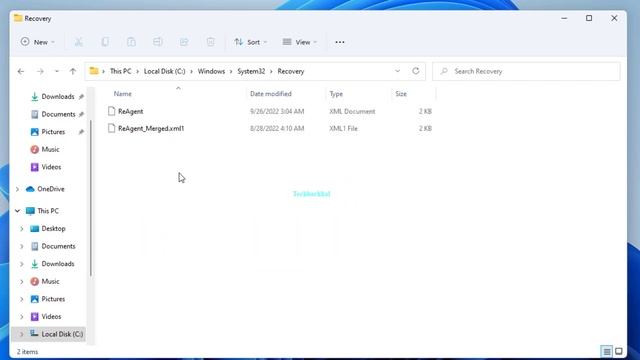
Task: Open pinned Documents in Quick access
Action: 58,114
